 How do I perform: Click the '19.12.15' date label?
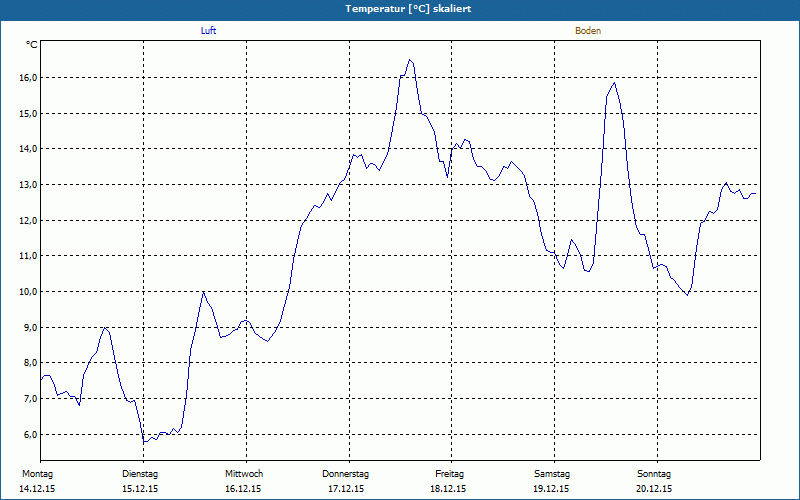(x=551, y=489)
